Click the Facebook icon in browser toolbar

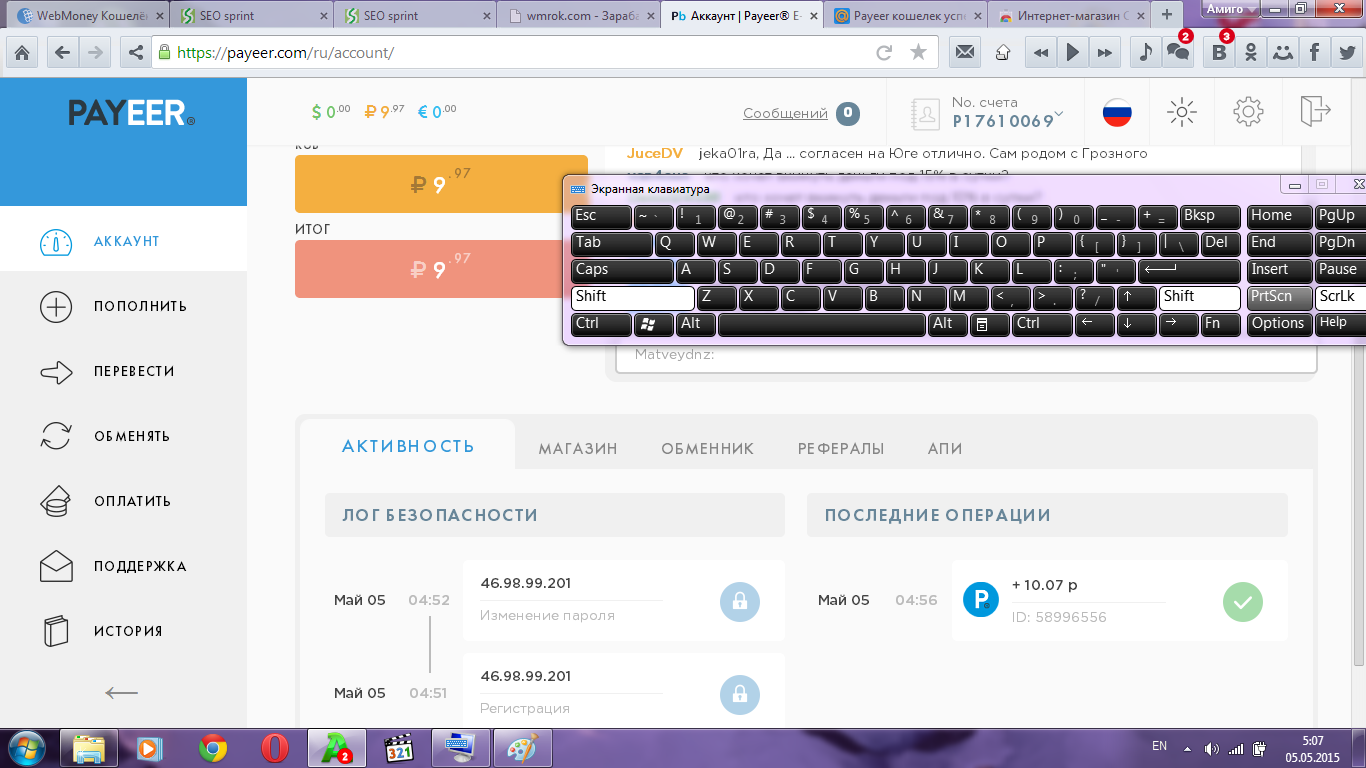coord(1314,52)
